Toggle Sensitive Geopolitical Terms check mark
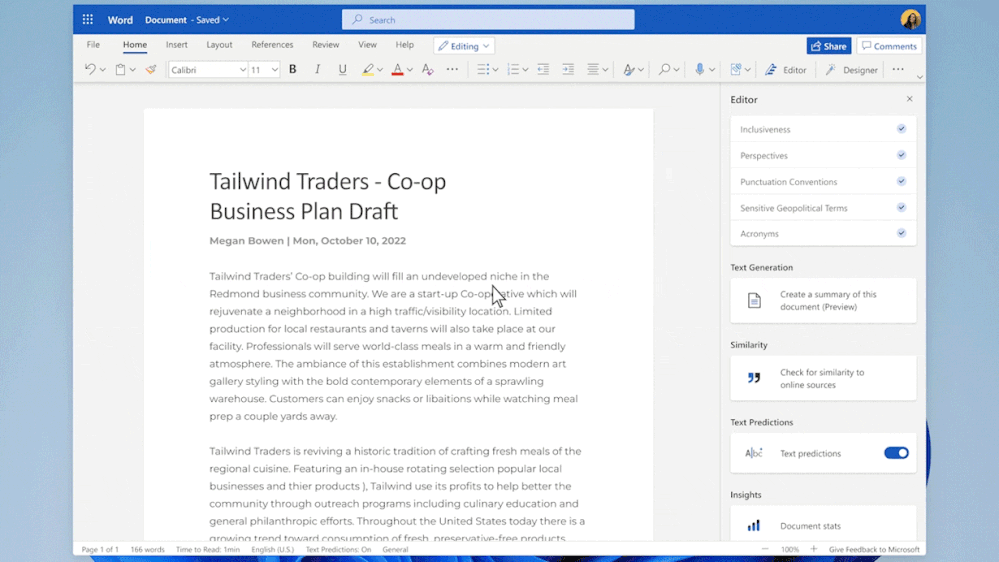 pyautogui.click(x=901, y=207)
